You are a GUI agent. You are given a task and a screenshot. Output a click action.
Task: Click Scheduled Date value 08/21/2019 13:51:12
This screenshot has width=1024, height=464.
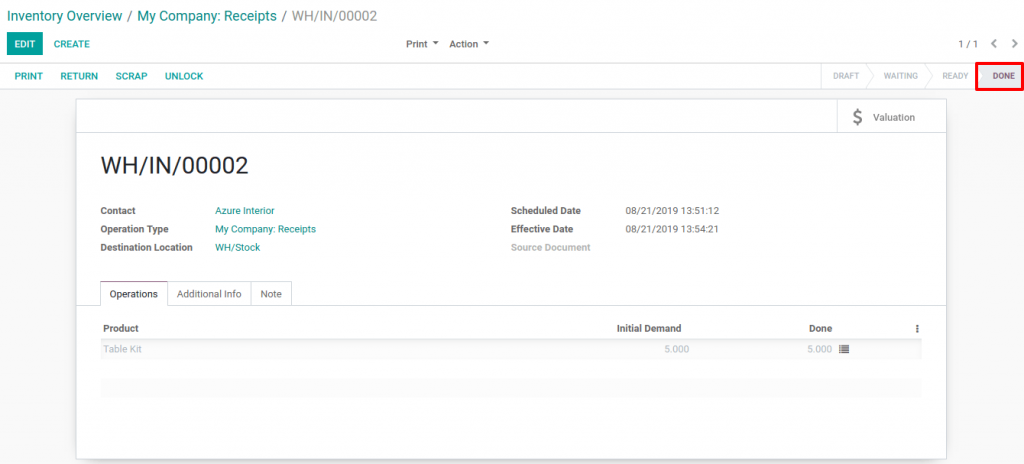click(x=672, y=210)
